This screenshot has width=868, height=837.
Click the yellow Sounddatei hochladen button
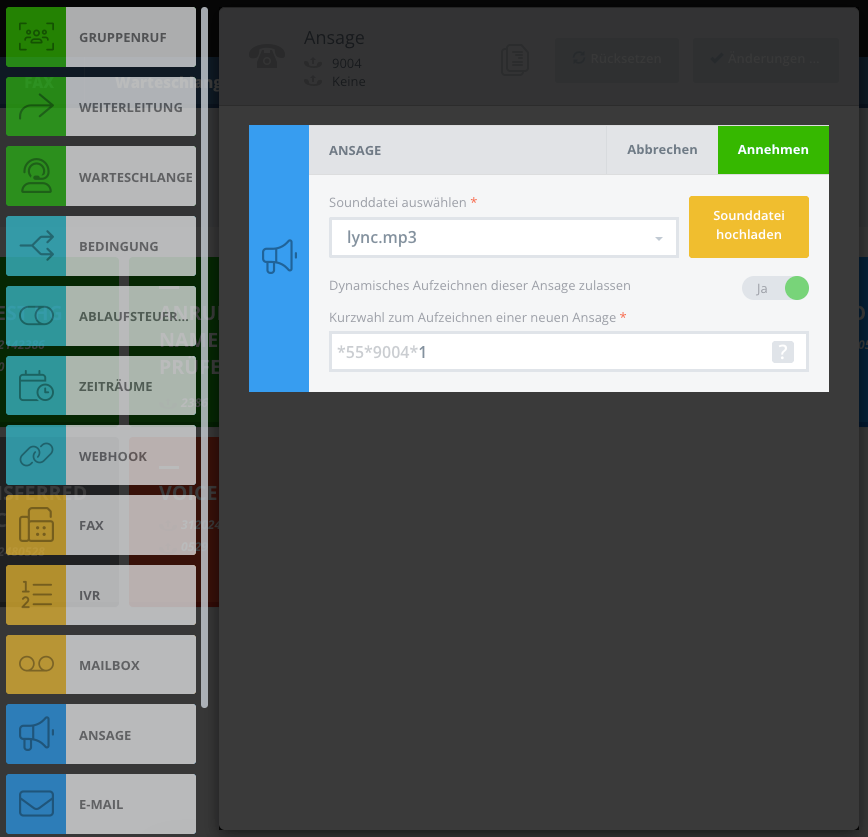click(748, 226)
